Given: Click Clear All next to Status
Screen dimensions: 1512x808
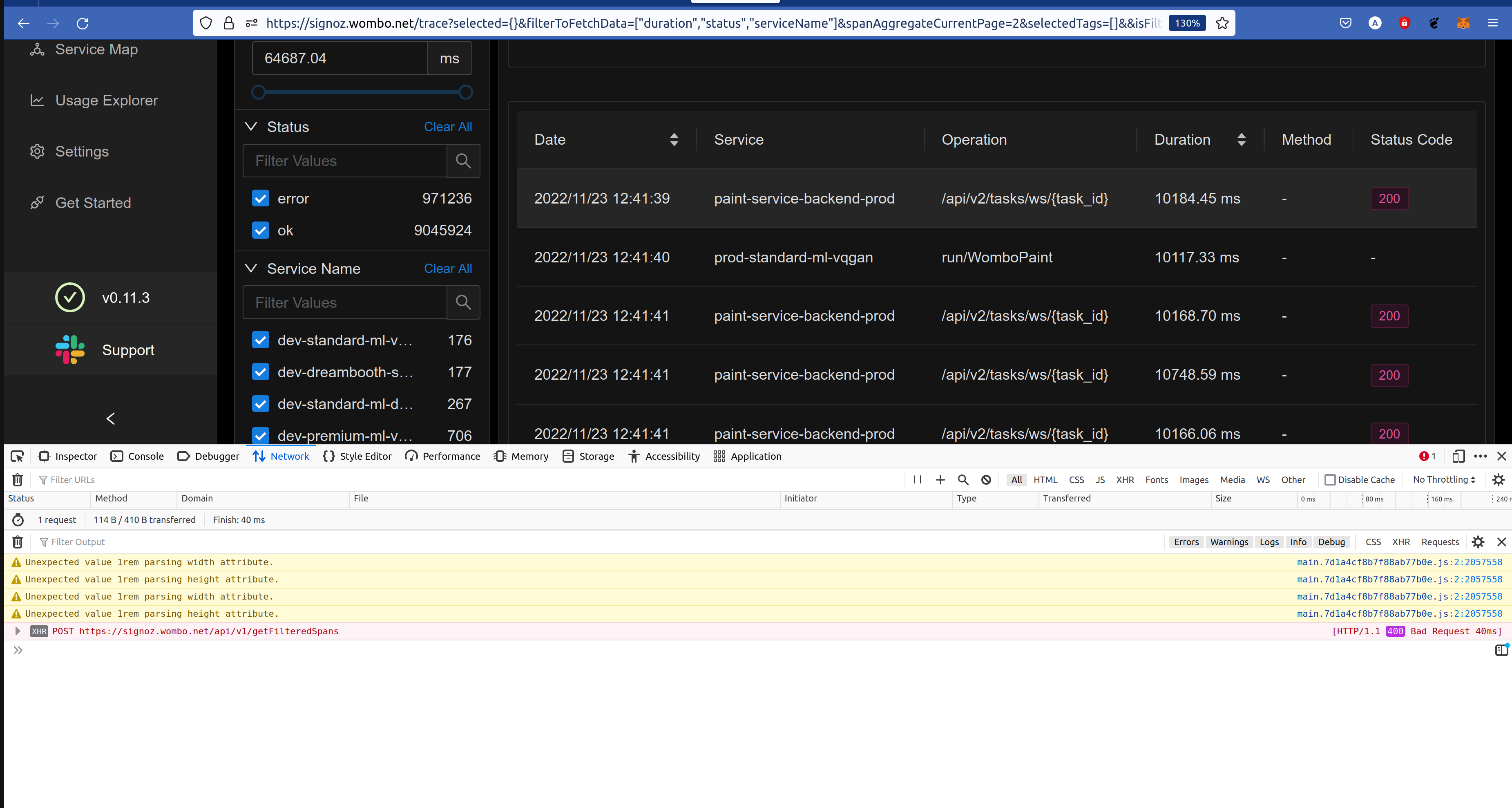Looking at the screenshot, I should [448, 127].
